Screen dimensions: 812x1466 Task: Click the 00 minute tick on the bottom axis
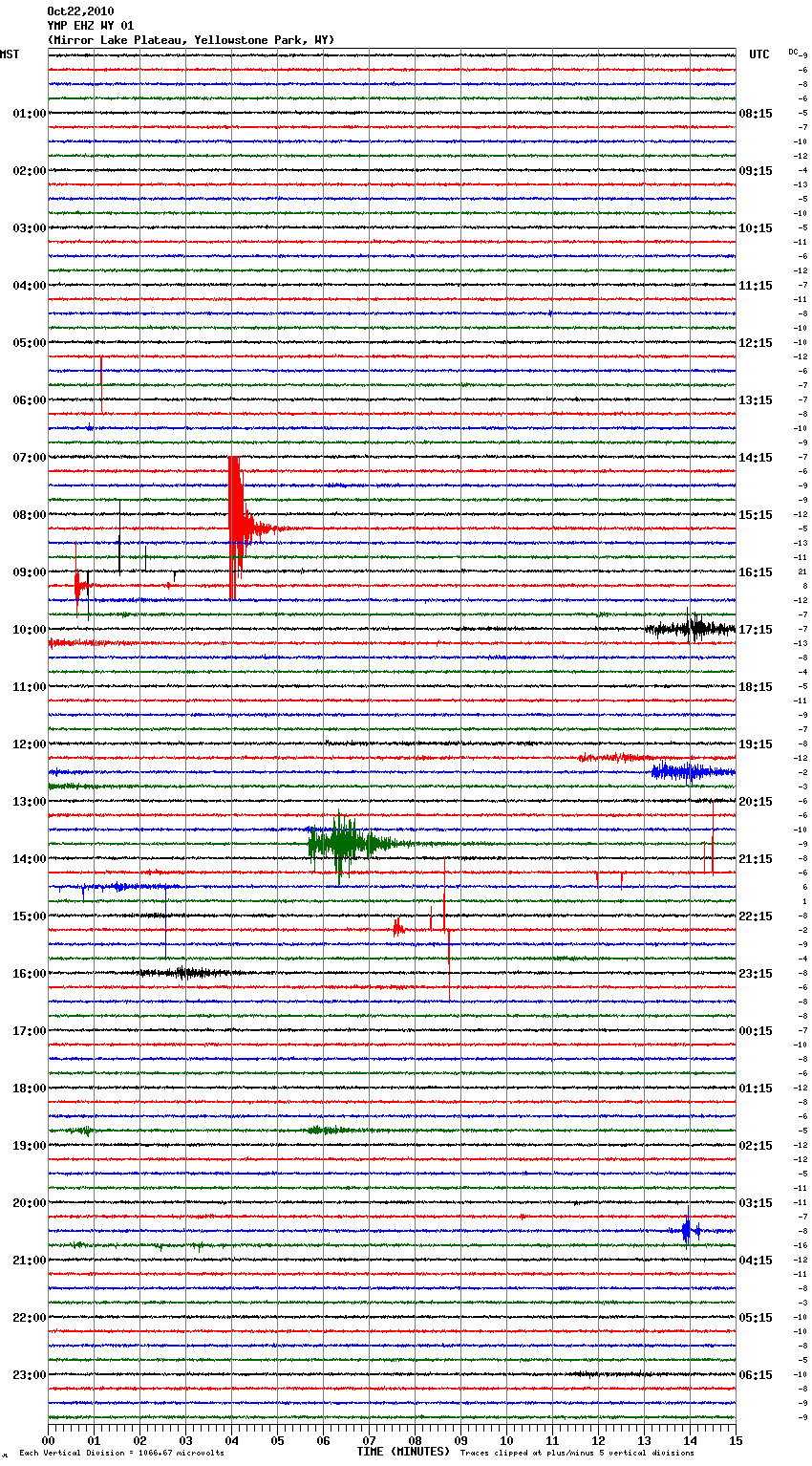(49, 1441)
